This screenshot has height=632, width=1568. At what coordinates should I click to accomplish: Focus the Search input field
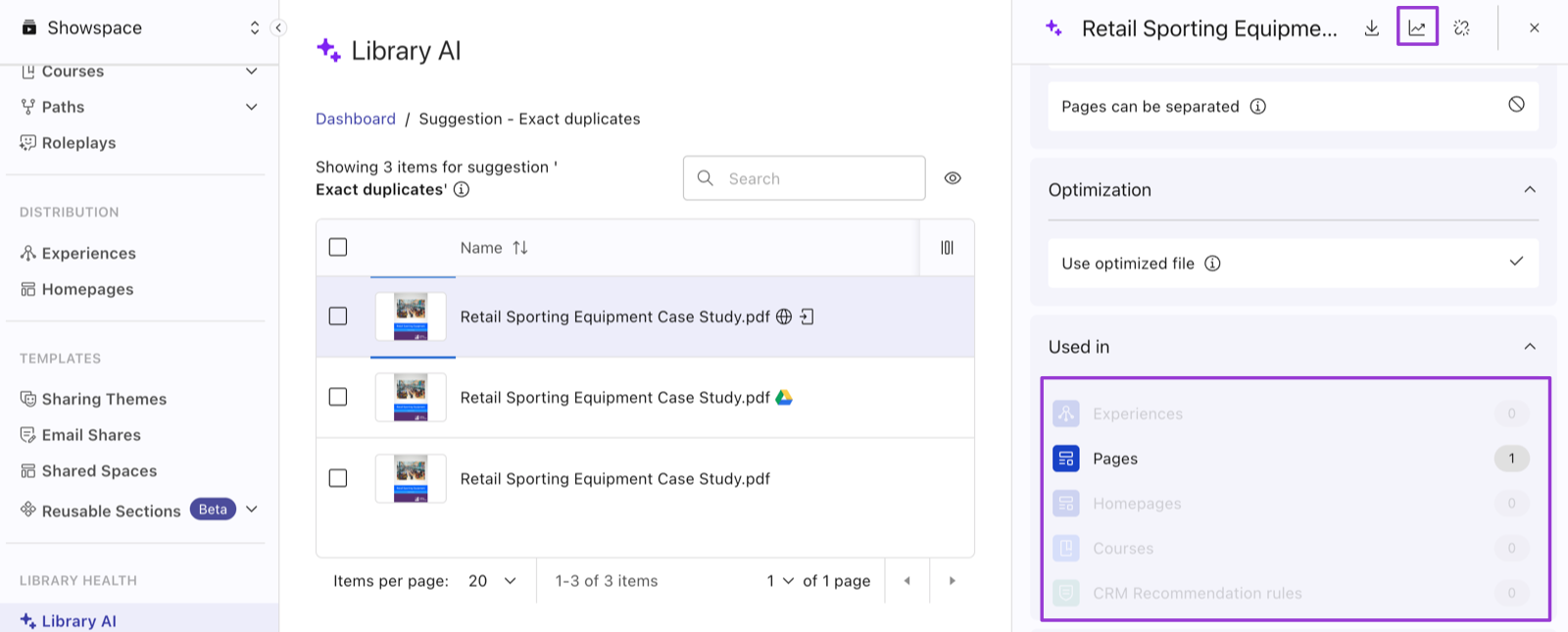(x=804, y=178)
